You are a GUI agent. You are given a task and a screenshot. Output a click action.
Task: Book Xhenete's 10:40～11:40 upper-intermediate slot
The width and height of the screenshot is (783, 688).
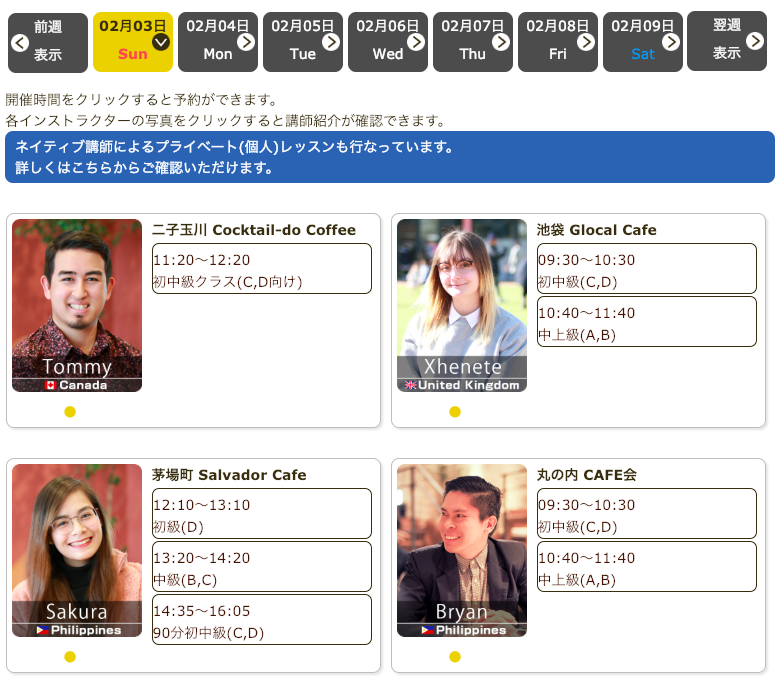pyautogui.click(x=646, y=323)
